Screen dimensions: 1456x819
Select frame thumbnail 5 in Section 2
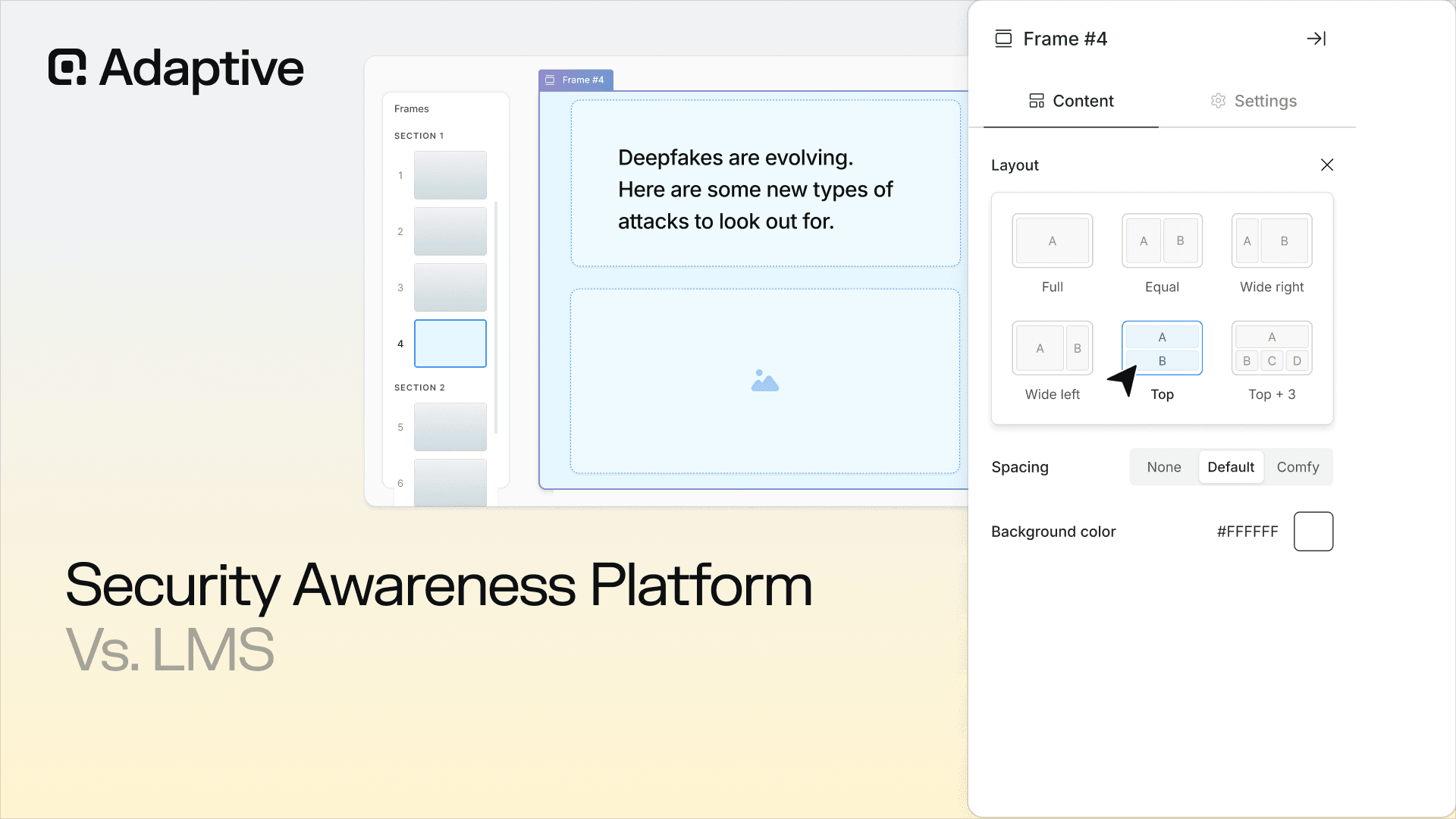click(450, 427)
